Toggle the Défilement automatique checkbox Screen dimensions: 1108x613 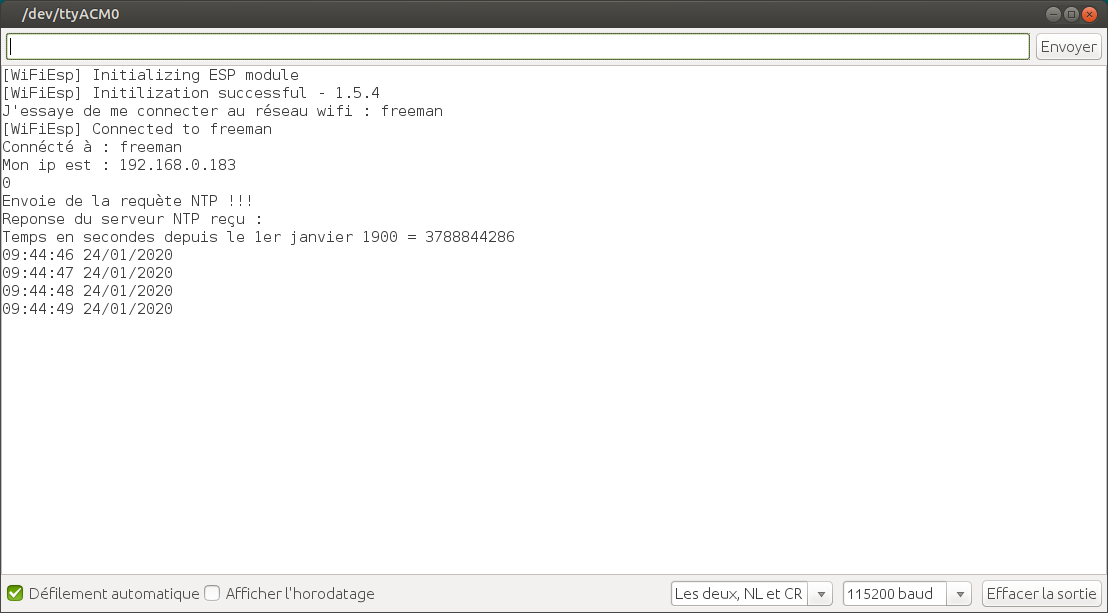[x=15, y=593]
